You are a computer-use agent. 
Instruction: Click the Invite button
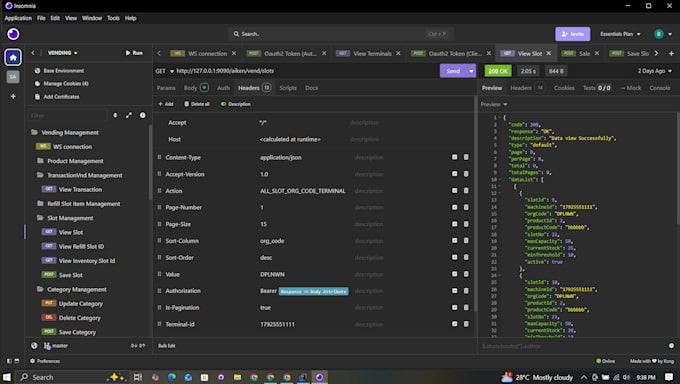(572, 34)
